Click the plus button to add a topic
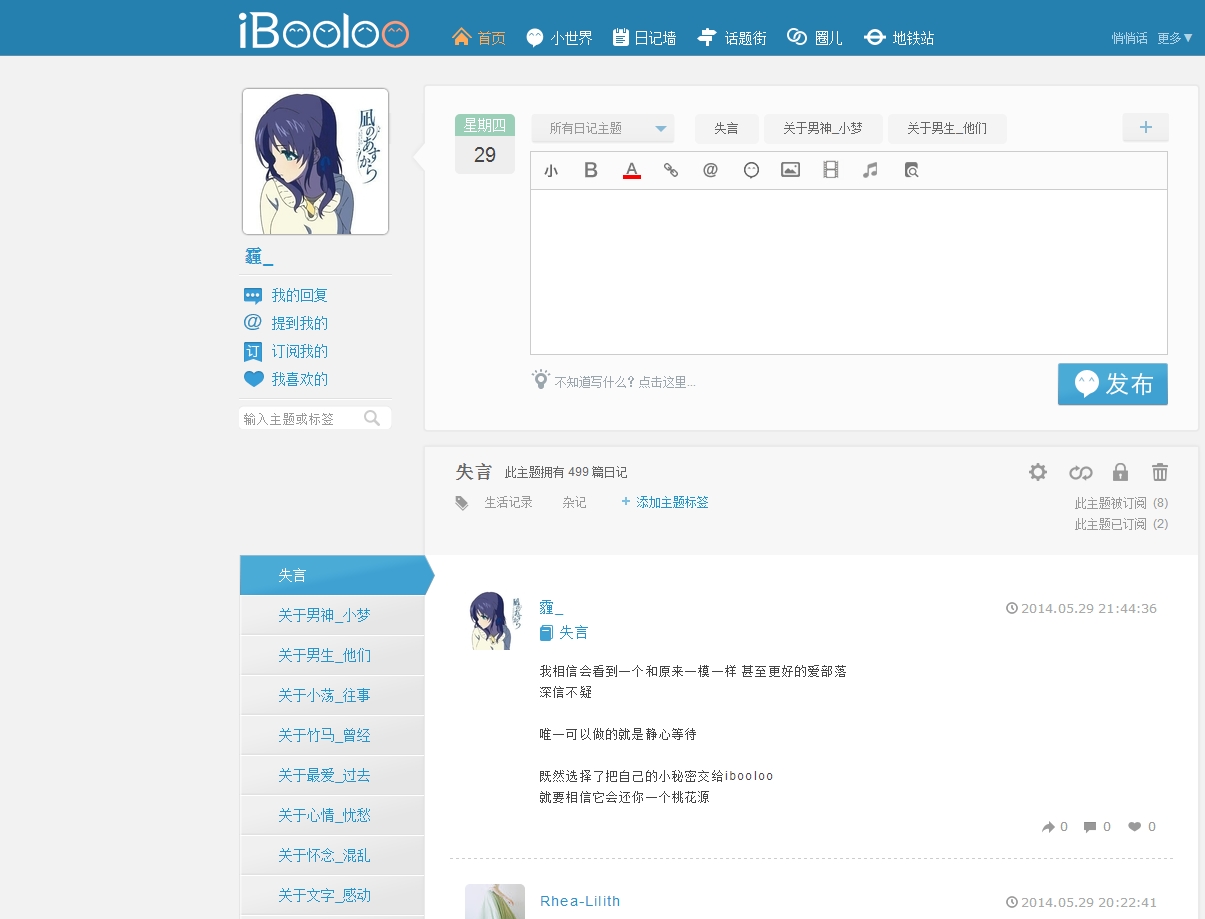Image resolution: width=1205 pixels, height=919 pixels. (1146, 127)
